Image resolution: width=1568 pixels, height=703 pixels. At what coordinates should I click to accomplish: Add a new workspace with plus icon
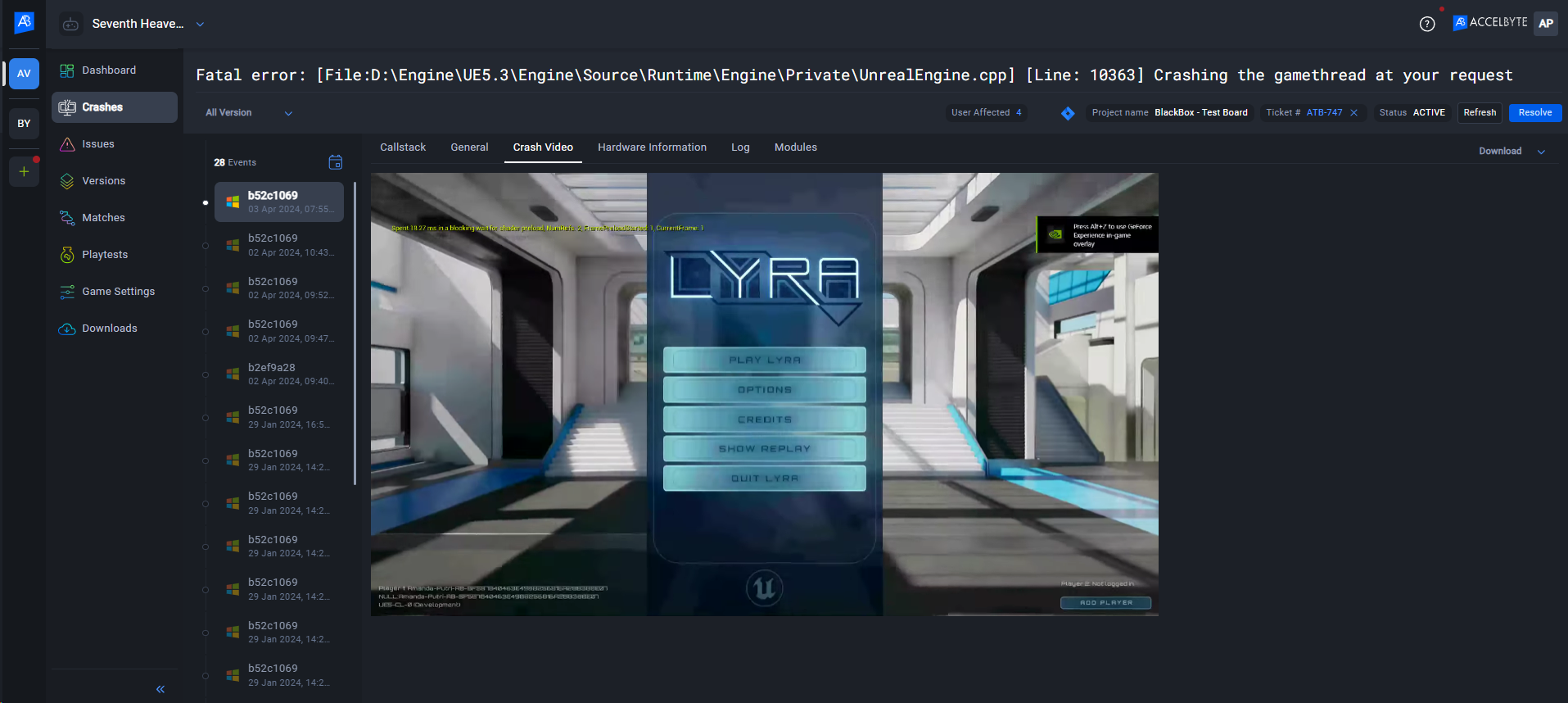point(24,171)
